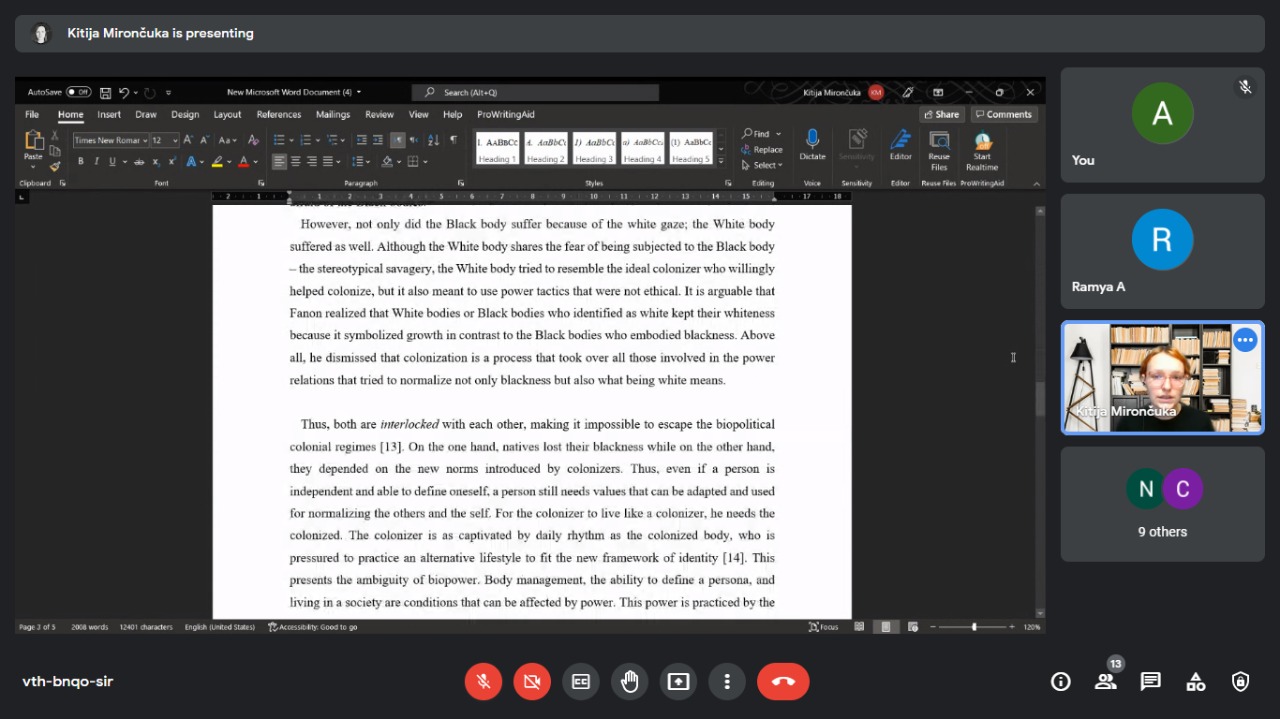Click the Superscript icon

[172, 161]
